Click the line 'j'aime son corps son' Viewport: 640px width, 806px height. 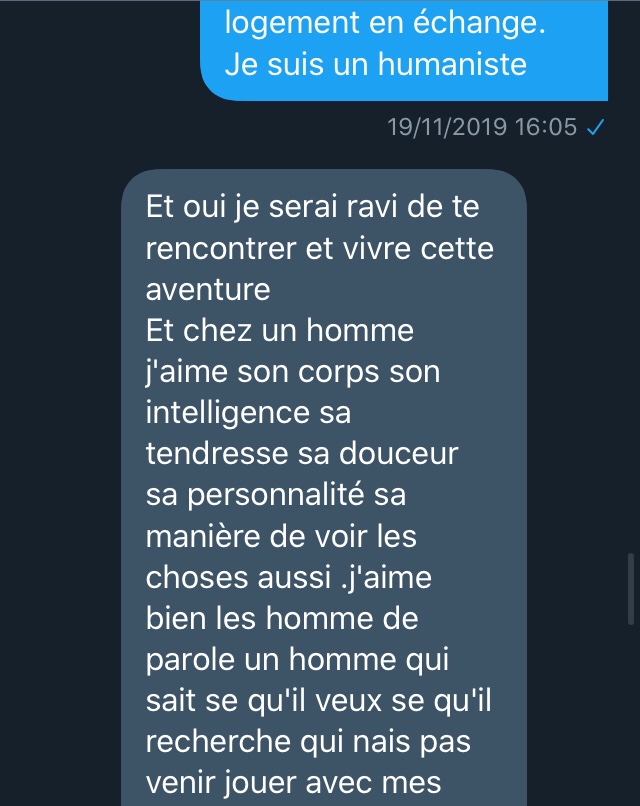293,372
